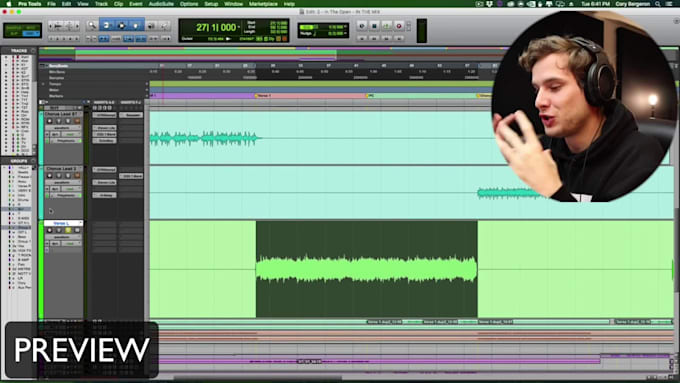
Task: Solo the Chorus Lead 1 track
Action: coord(68,121)
